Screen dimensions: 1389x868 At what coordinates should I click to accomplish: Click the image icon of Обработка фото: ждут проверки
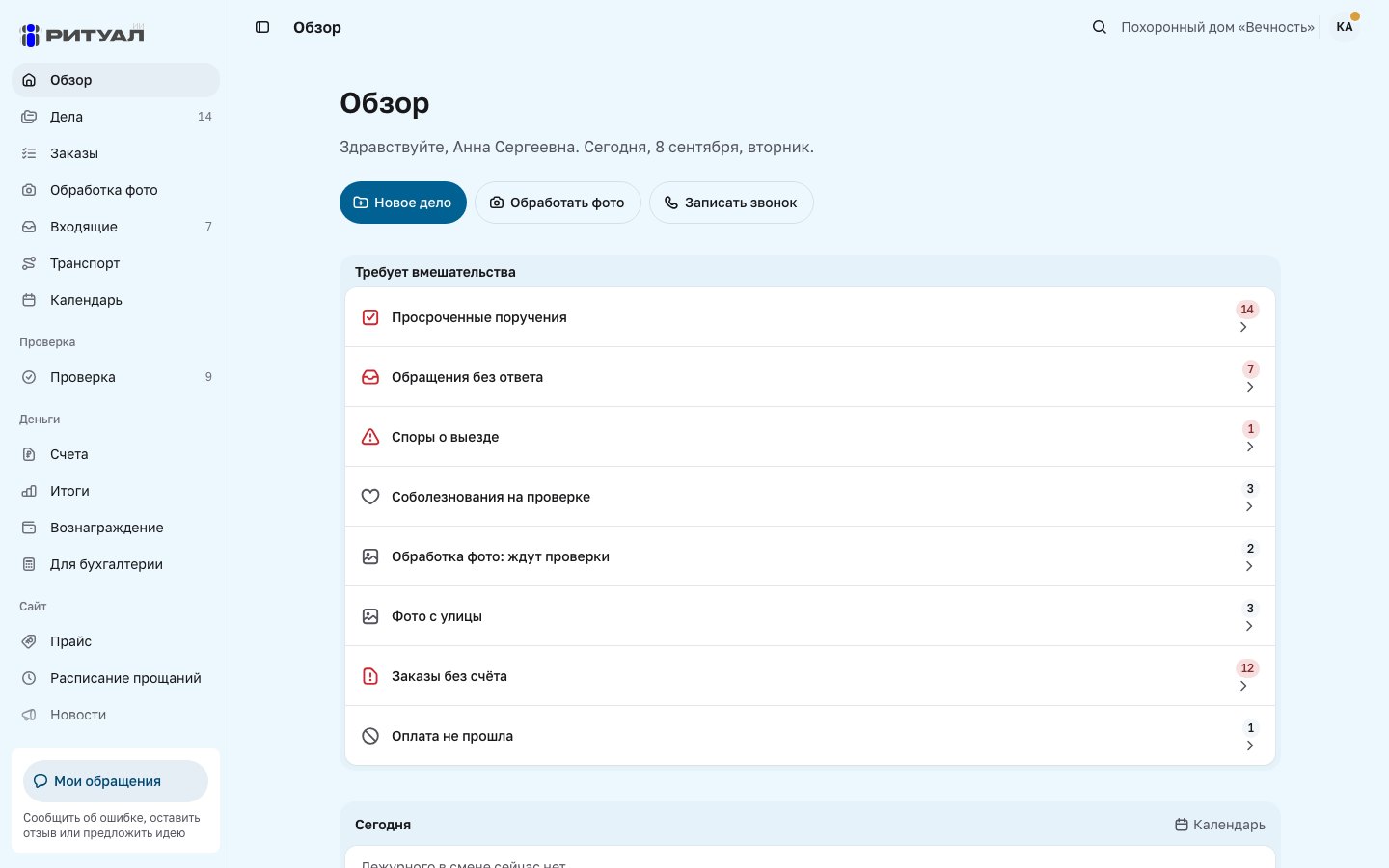[370, 556]
